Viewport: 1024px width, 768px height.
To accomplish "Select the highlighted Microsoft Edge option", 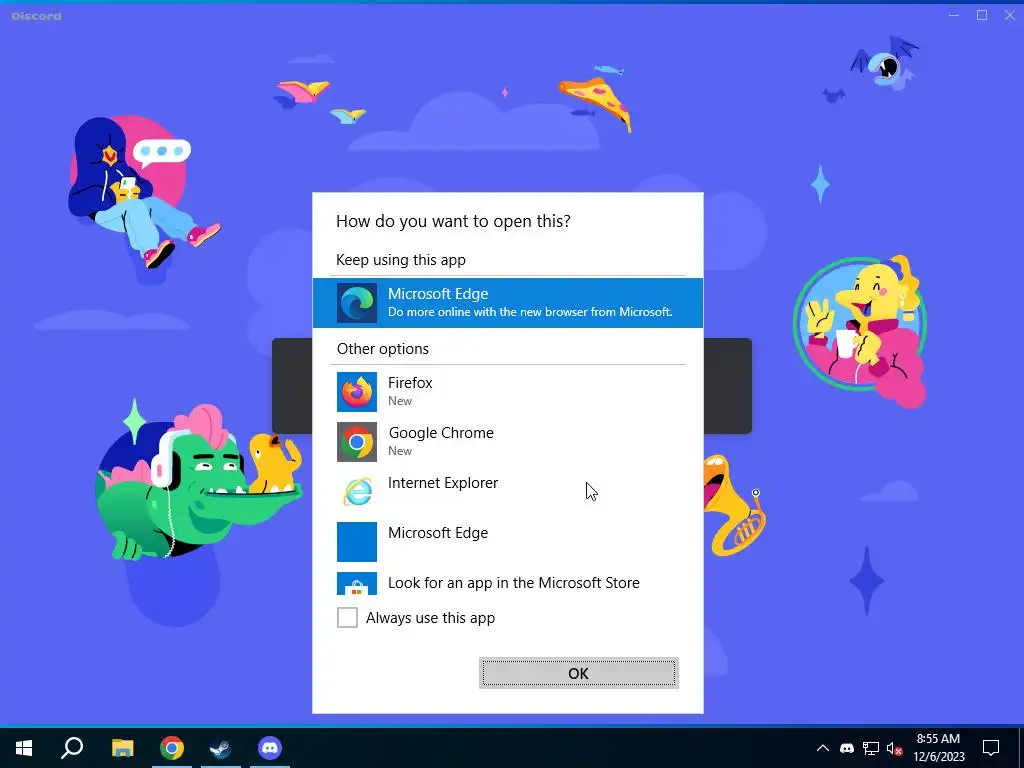I will coord(507,302).
